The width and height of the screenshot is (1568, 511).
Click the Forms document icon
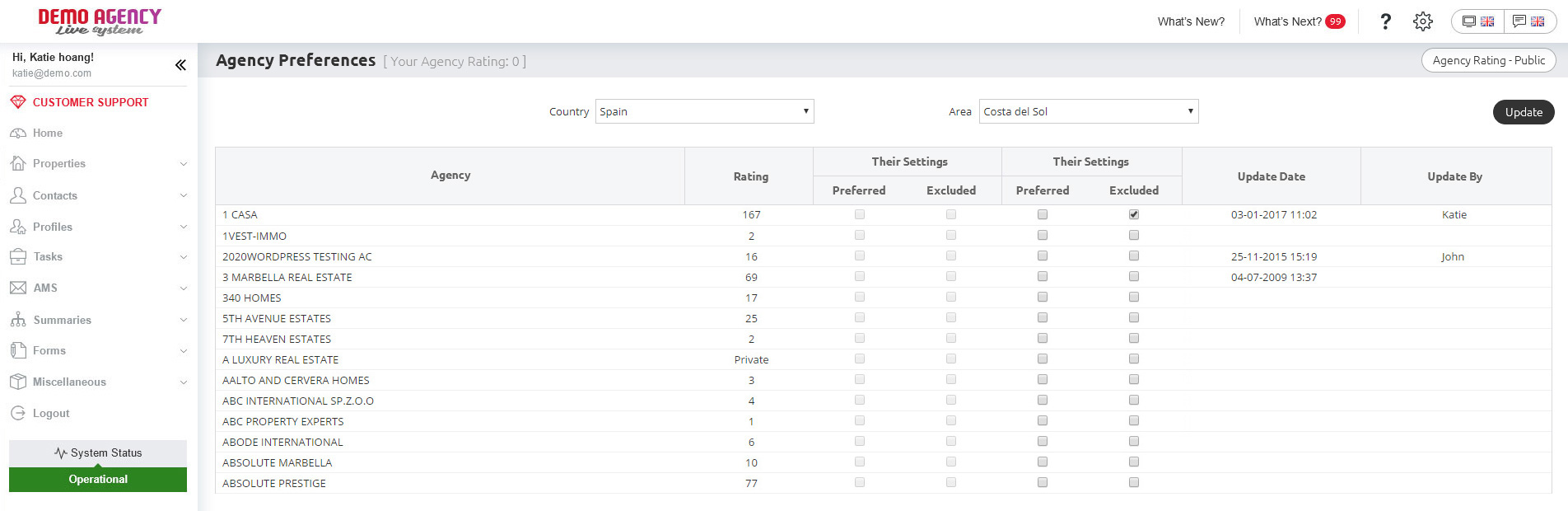click(x=18, y=350)
